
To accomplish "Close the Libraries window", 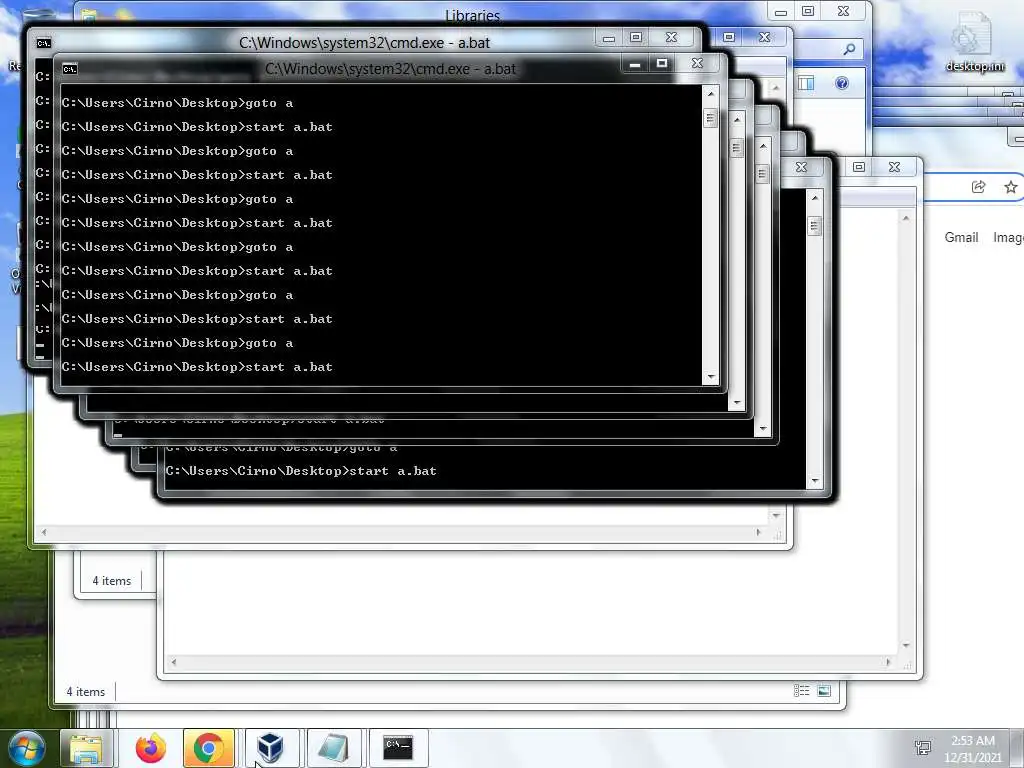I will click(x=844, y=11).
